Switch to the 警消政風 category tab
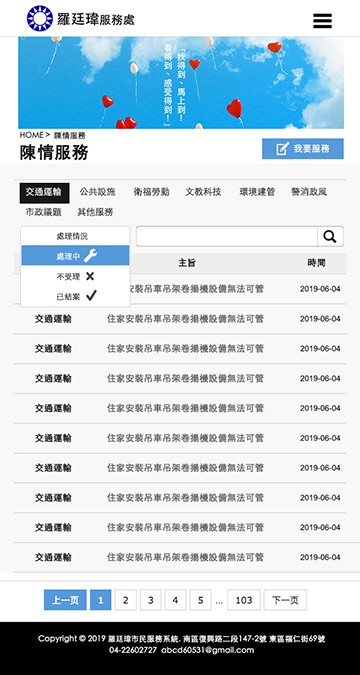This screenshot has height=675, width=360. (x=309, y=192)
